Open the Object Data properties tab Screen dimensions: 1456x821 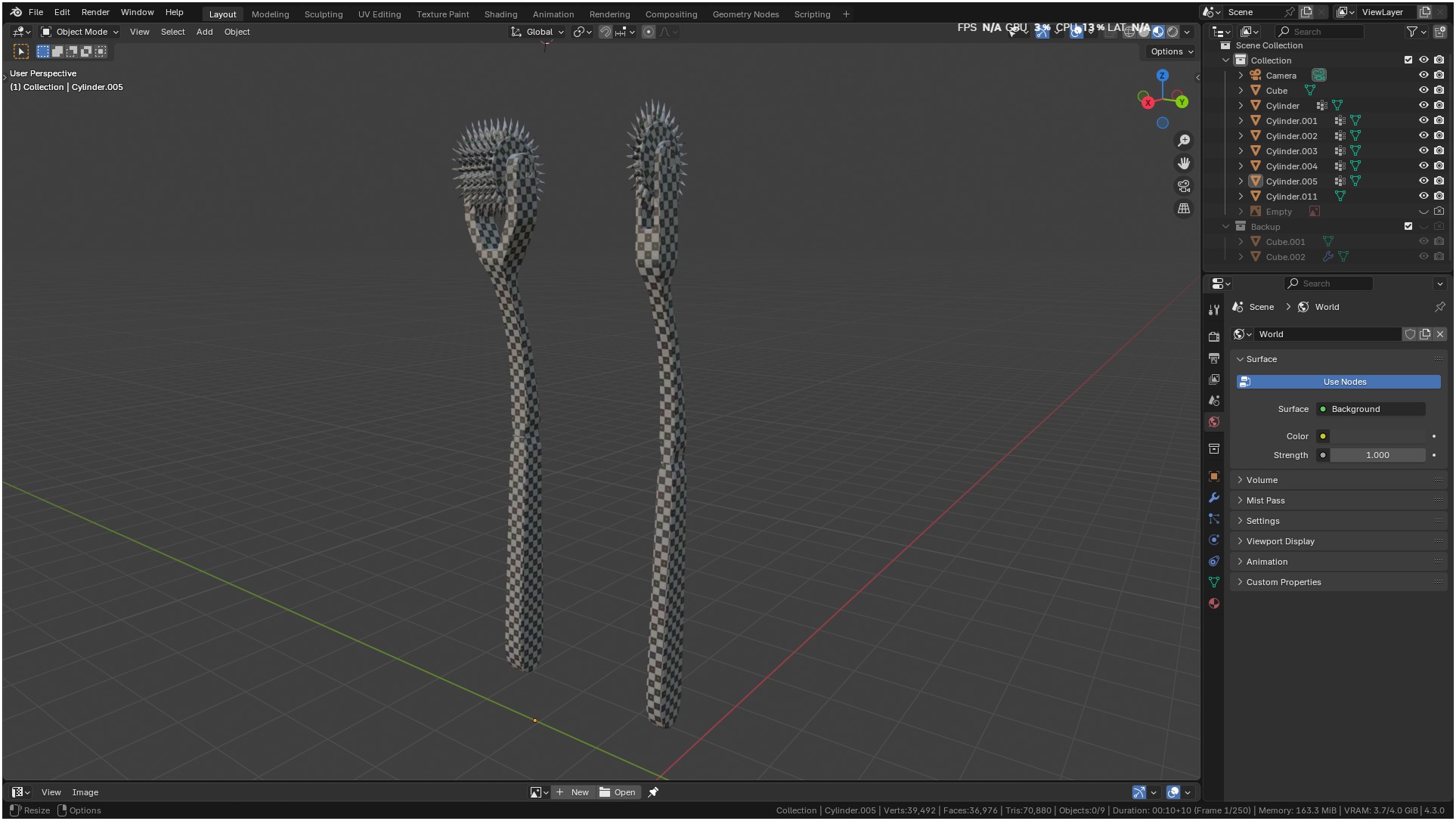tap(1214, 583)
